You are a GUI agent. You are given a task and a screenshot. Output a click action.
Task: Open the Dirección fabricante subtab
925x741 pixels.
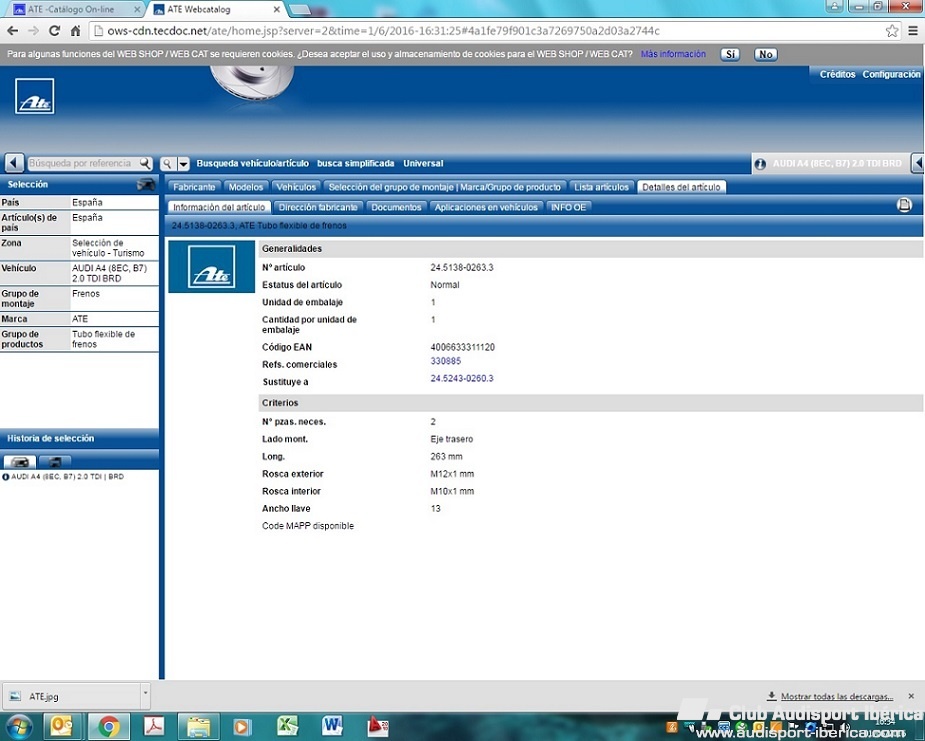[x=318, y=207]
